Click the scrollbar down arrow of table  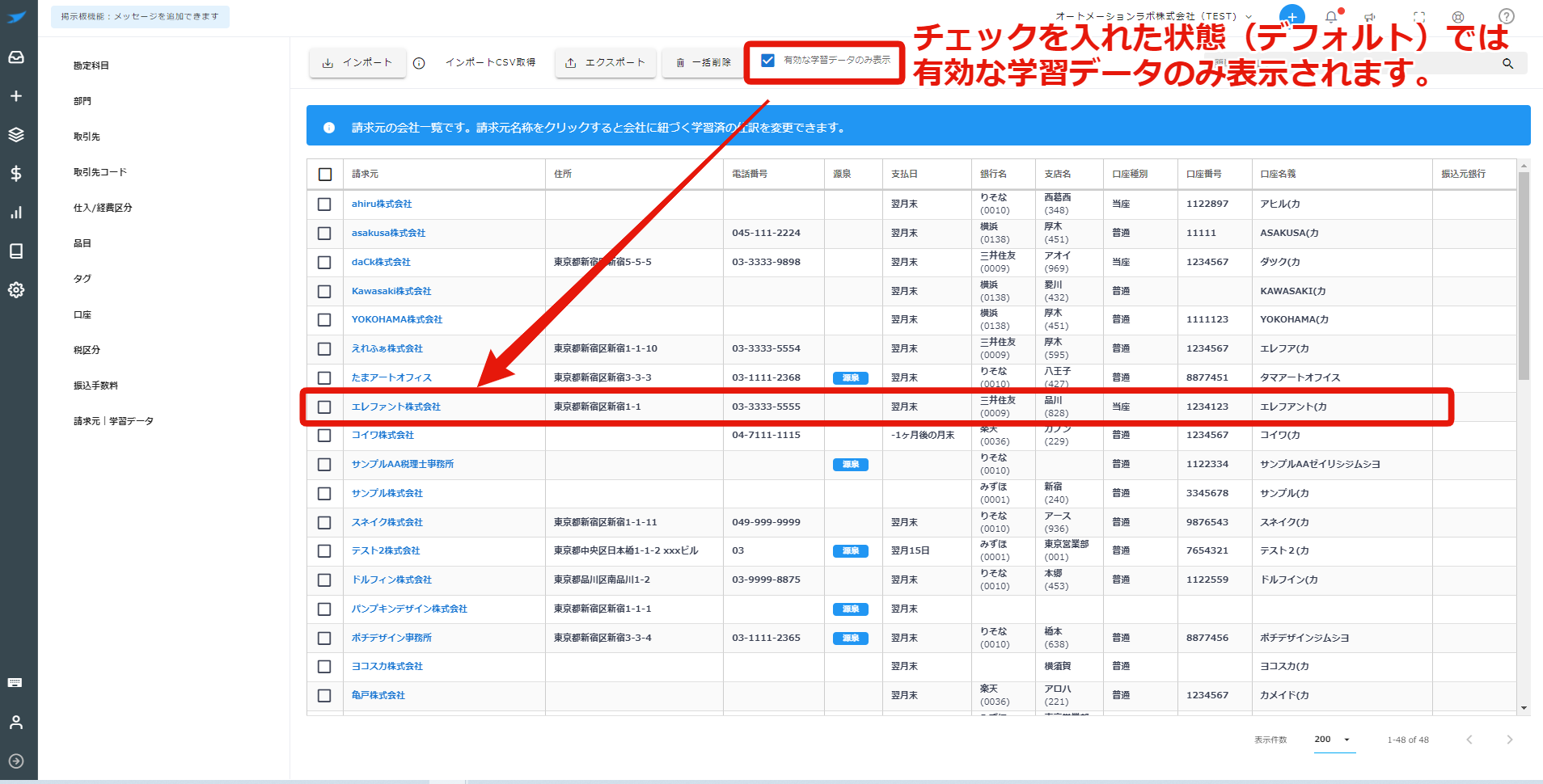pos(1524,709)
